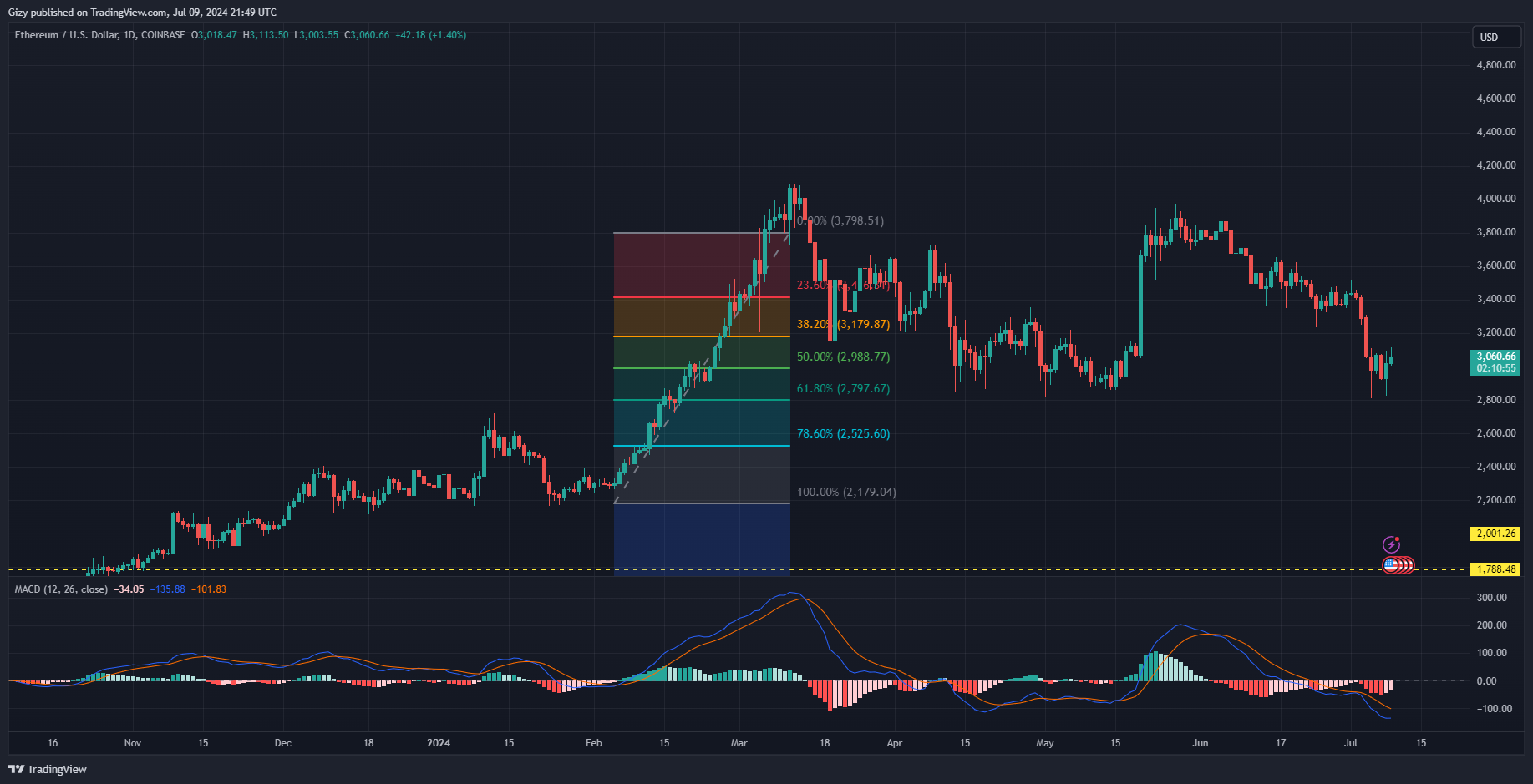The width and height of the screenshot is (1533, 784).
Task: Click the high price value H3,113.50
Action: click(x=266, y=35)
